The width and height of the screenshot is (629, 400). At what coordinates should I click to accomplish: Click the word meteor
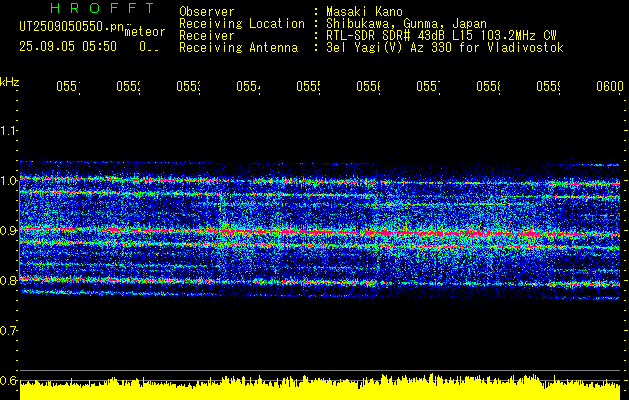[145, 32]
